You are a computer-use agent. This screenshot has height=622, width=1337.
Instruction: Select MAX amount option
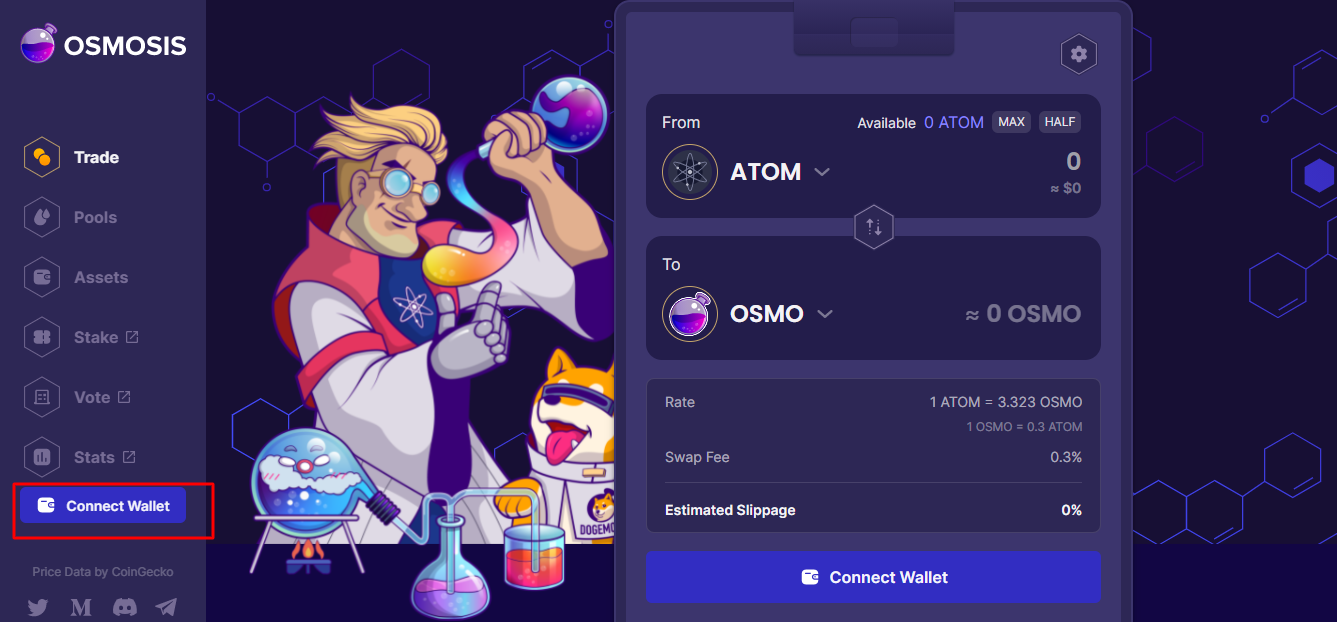[1011, 122]
